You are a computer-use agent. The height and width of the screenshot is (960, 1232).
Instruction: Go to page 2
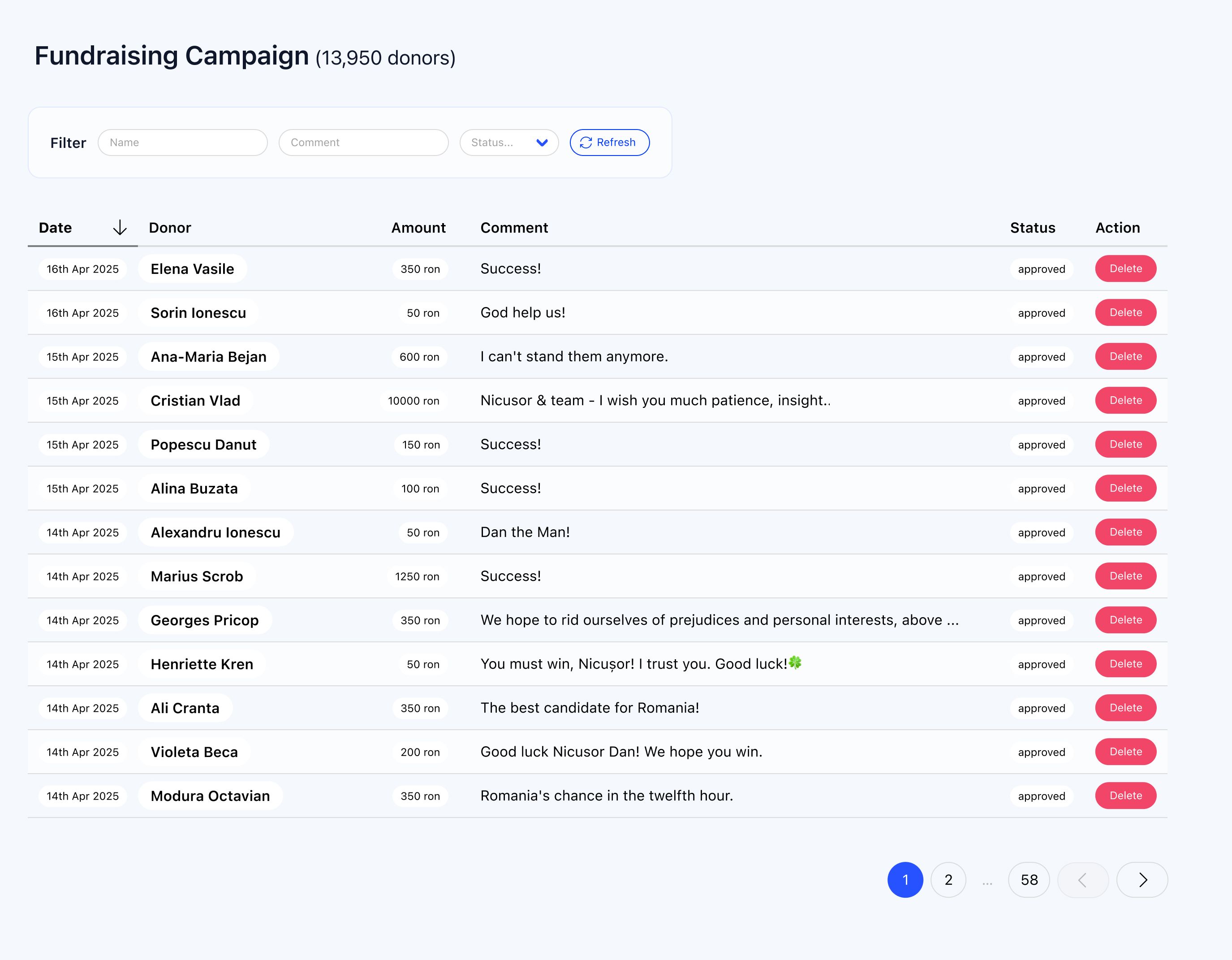[x=948, y=880]
